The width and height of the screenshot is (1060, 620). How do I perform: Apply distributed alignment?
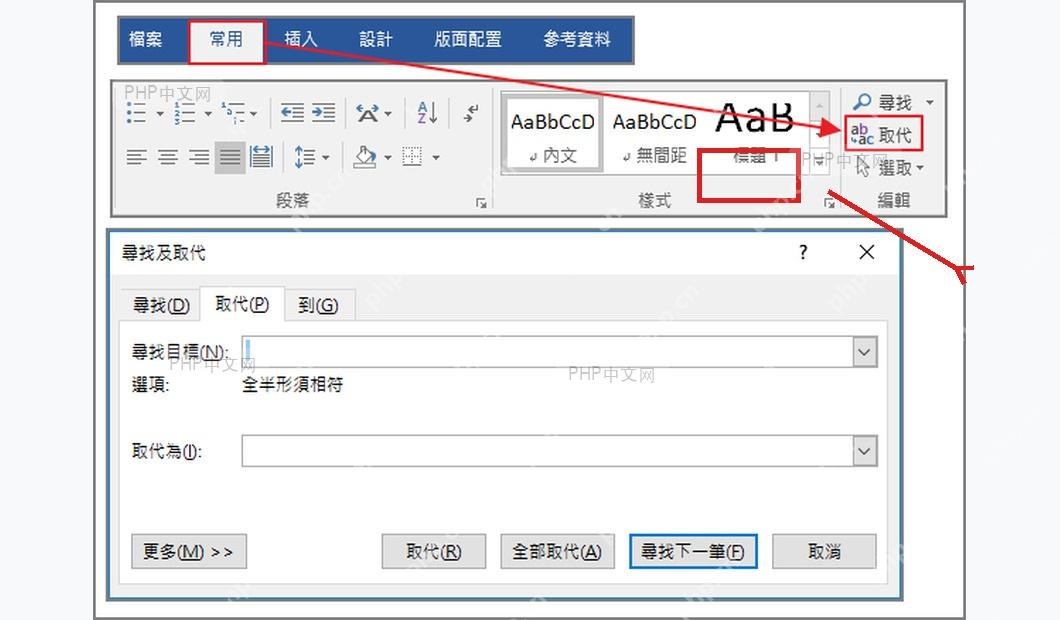click(261, 157)
